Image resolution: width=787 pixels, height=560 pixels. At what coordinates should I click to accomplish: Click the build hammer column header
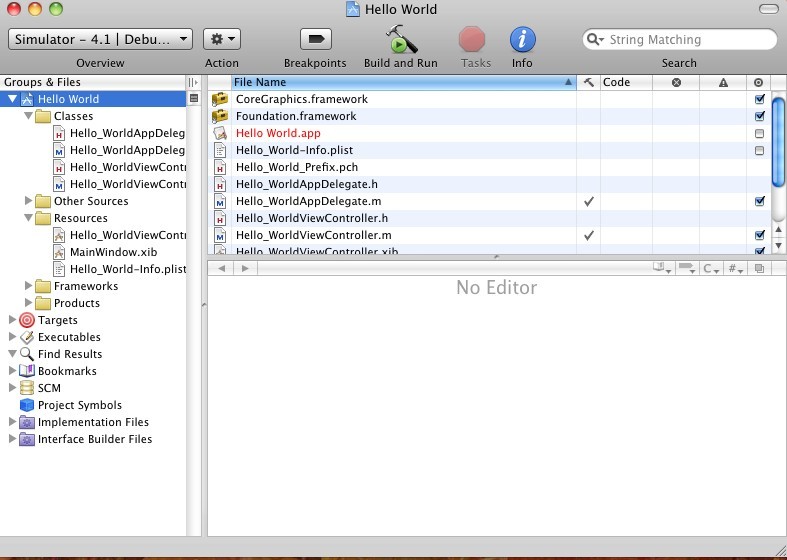tap(588, 82)
